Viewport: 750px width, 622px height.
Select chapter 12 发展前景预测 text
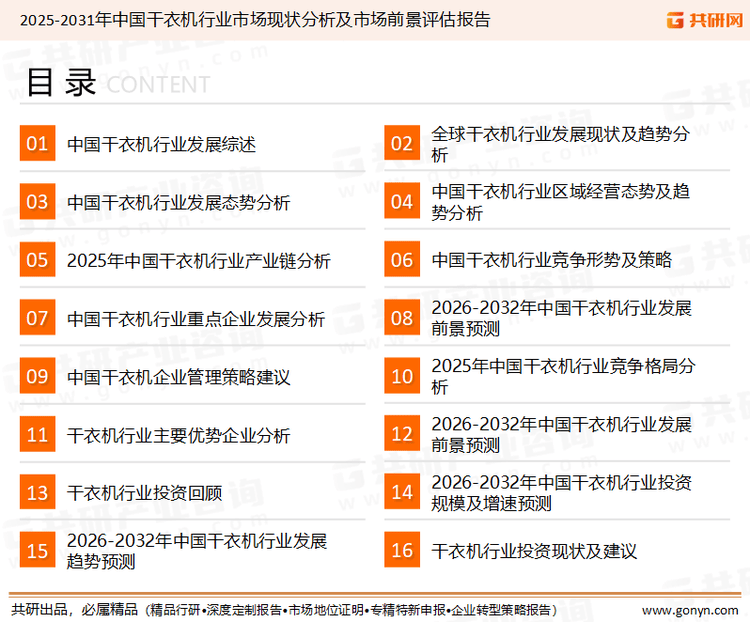point(561,434)
